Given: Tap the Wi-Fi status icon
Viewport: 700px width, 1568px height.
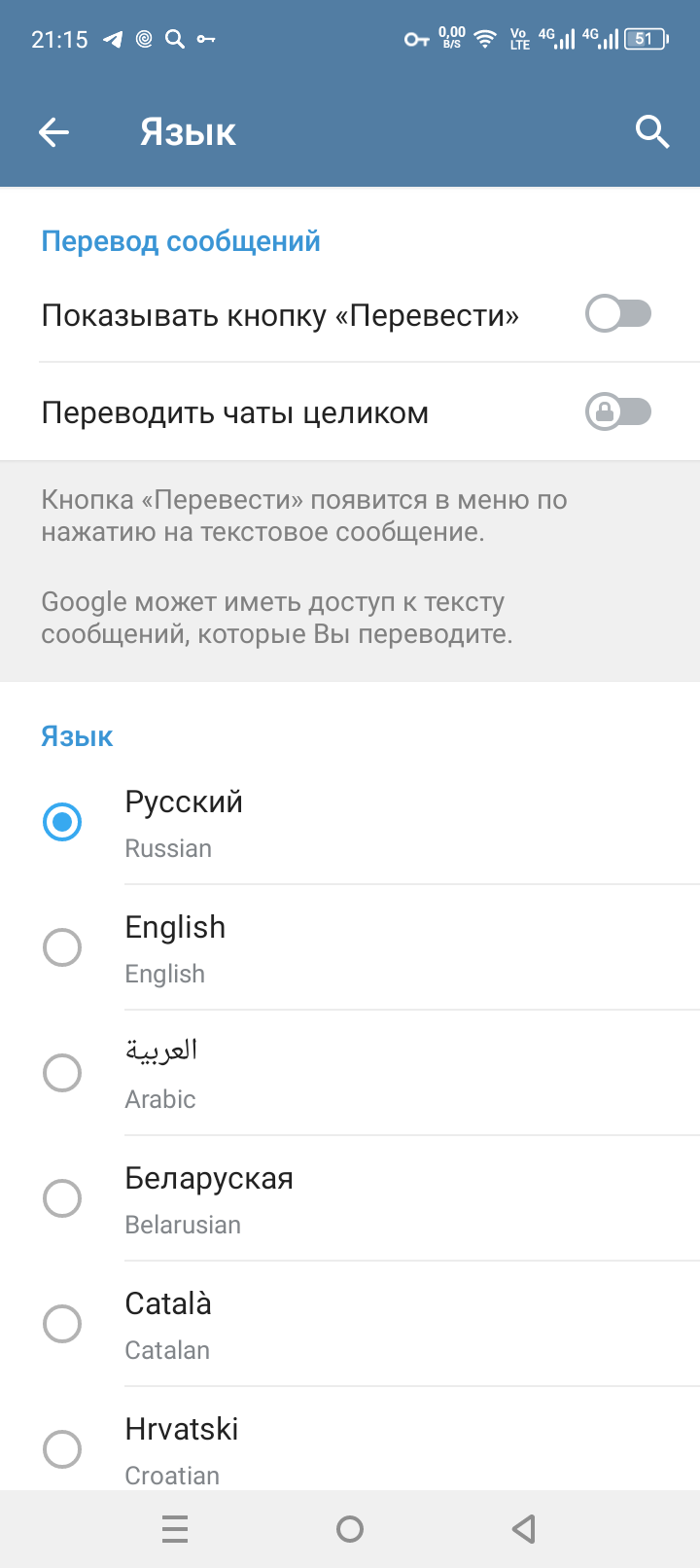Looking at the screenshot, I should (484, 39).
